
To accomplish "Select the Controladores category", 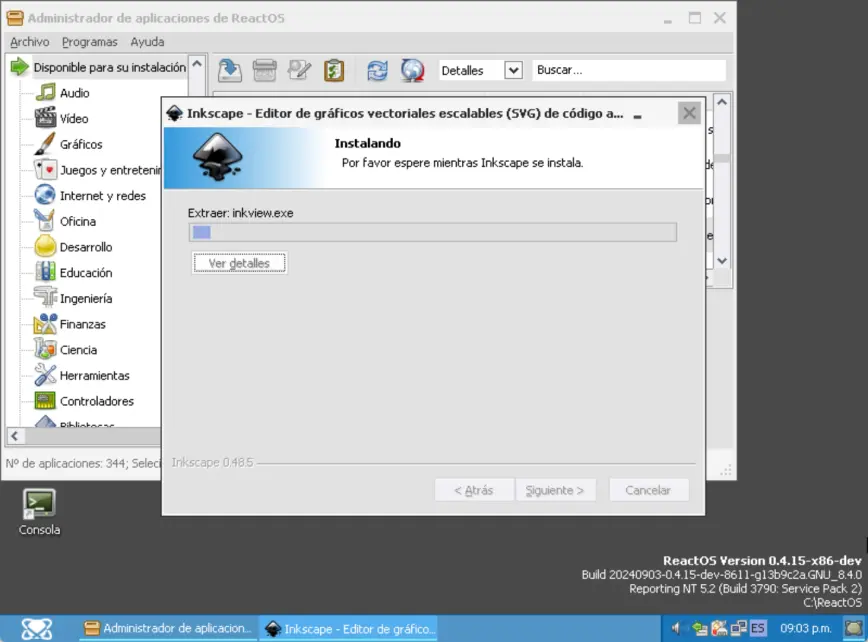I will [x=96, y=401].
